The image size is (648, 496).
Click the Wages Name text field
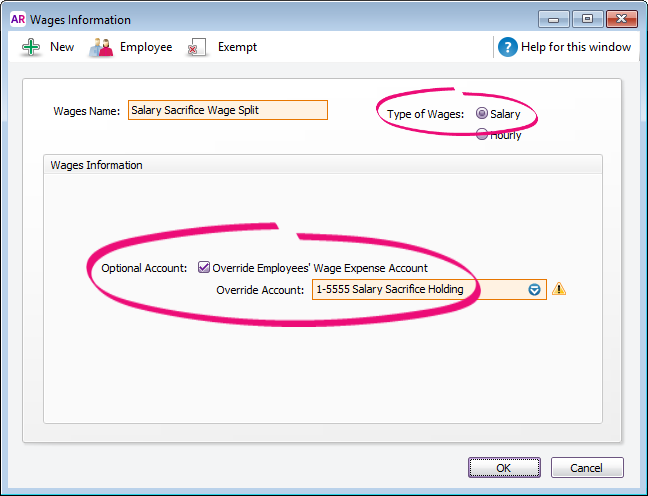tap(227, 111)
